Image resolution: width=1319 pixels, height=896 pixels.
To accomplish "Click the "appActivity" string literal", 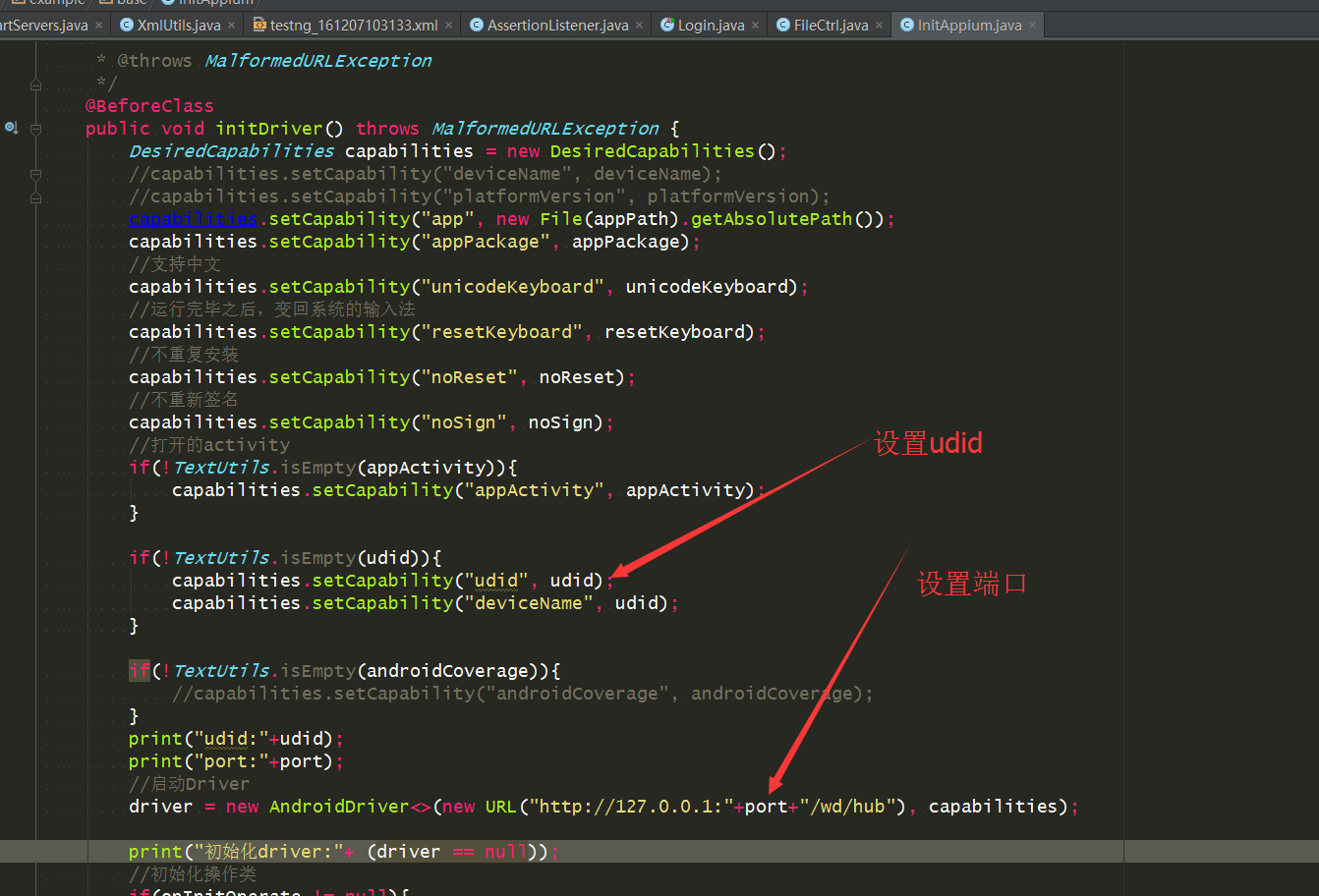I will click(534, 490).
